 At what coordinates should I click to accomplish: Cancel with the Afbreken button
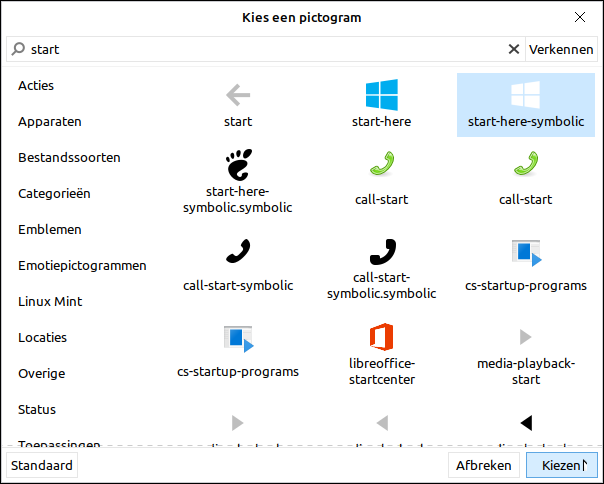point(484,465)
